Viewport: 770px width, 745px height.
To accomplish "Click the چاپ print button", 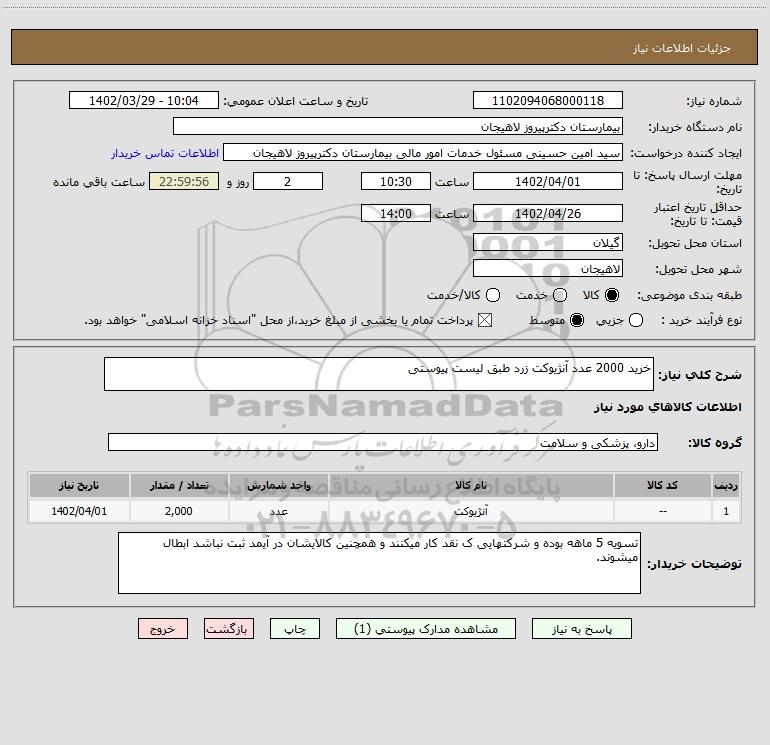I will point(295,629).
